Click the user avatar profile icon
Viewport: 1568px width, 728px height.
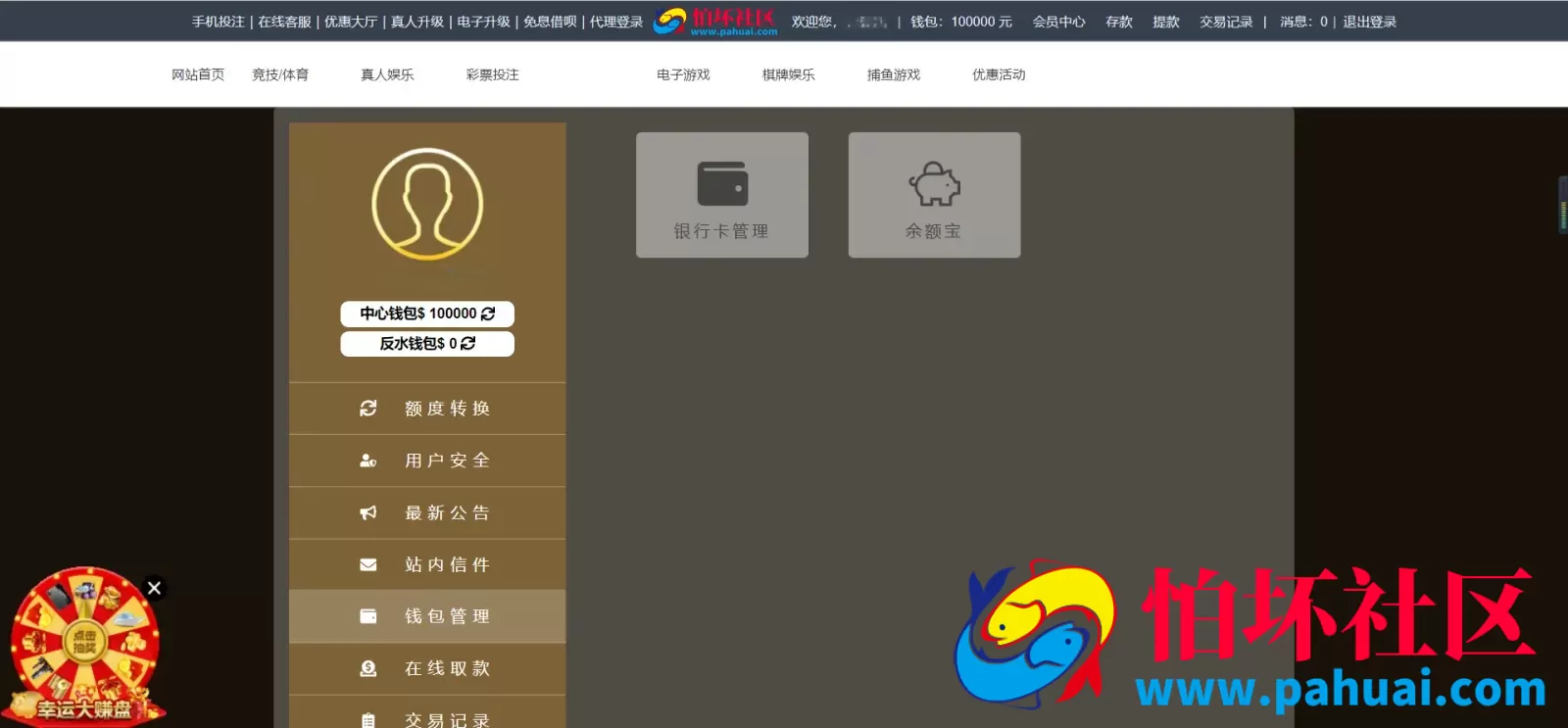coord(427,204)
